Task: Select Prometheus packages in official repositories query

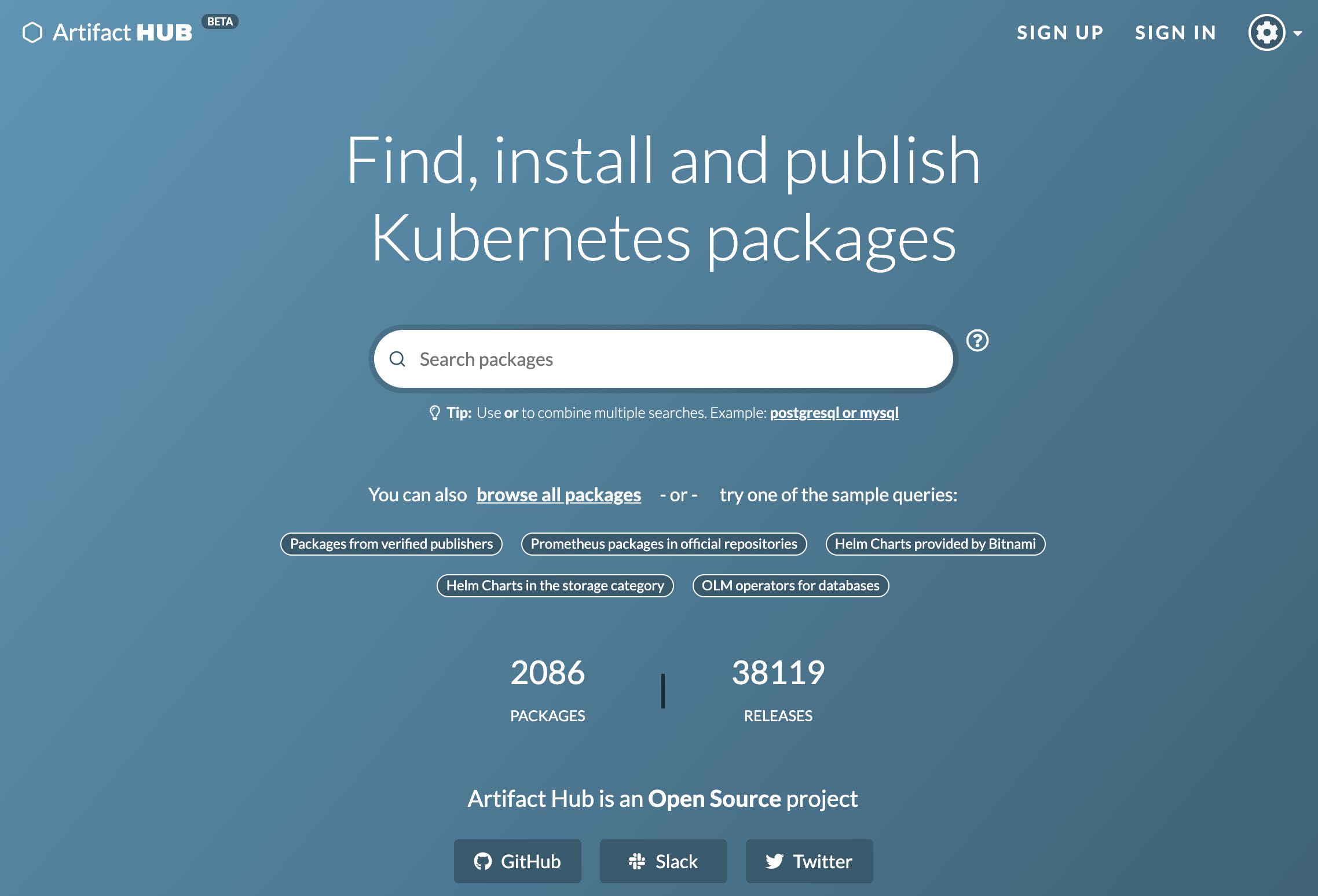Action: coord(664,544)
